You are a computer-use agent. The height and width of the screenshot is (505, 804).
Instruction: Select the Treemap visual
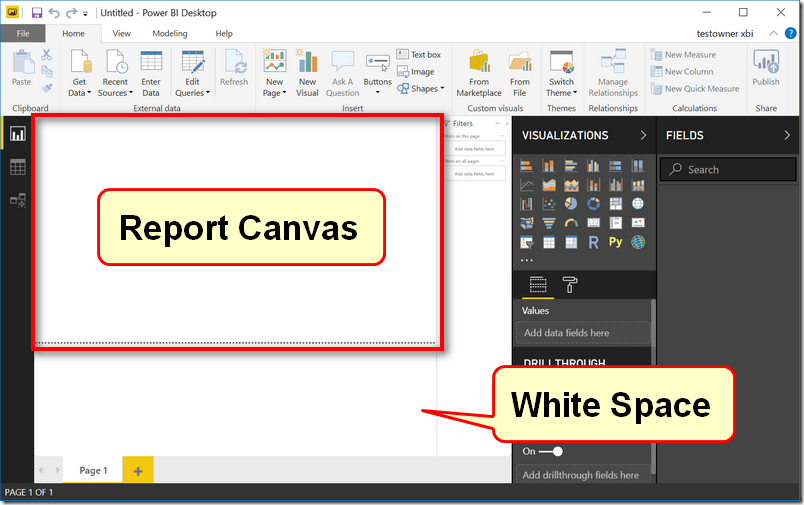[x=615, y=204]
